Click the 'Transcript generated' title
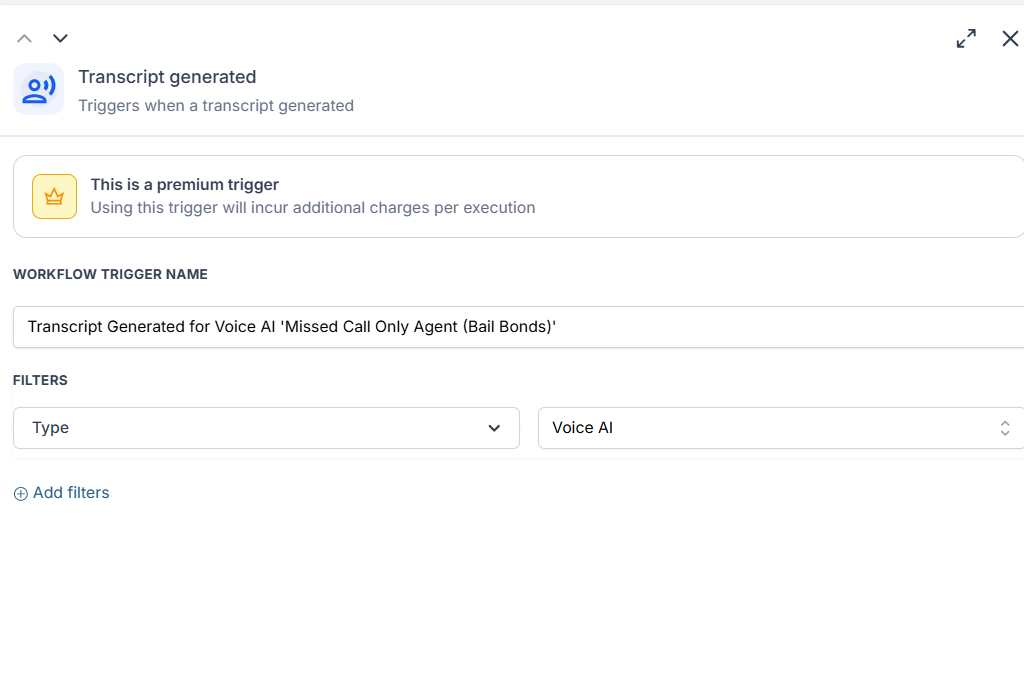Viewport: 1024px width, 676px height. [x=167, y=77]
